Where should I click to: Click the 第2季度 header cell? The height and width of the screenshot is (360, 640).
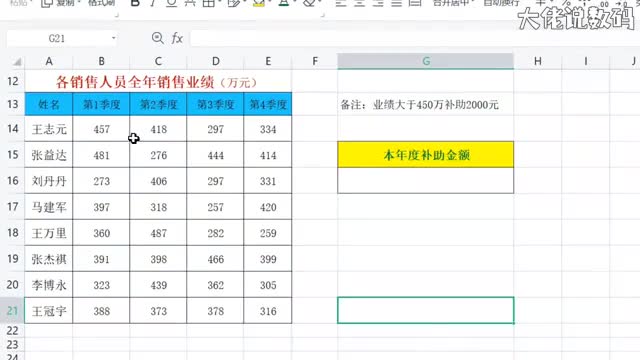coord(158,104)
